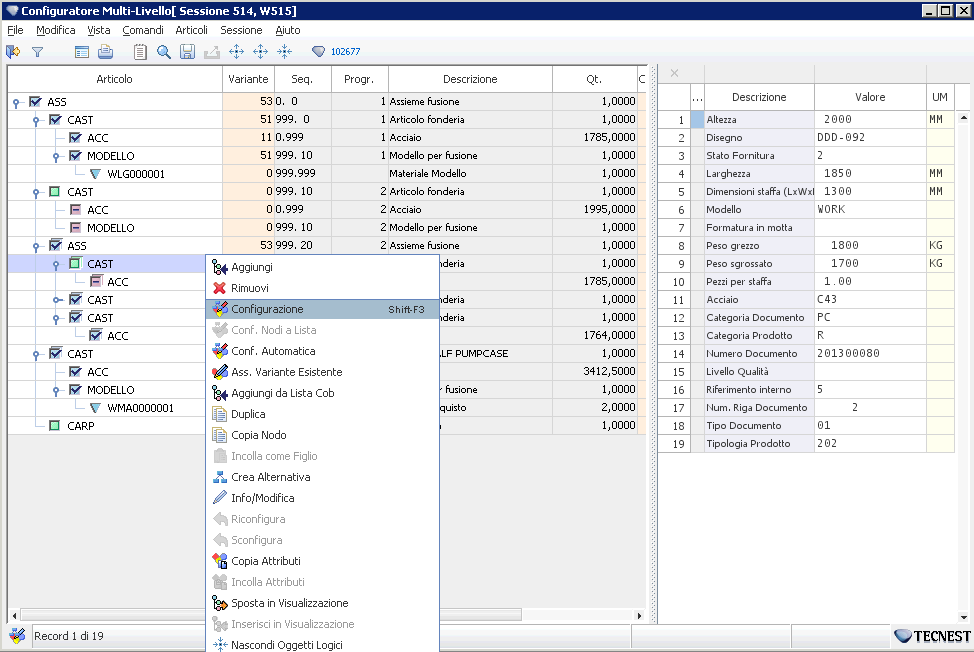The height and width of the screenshot is (652, 974).
Task: Click the Duplica document icon
Action: [x=219, y=414]
